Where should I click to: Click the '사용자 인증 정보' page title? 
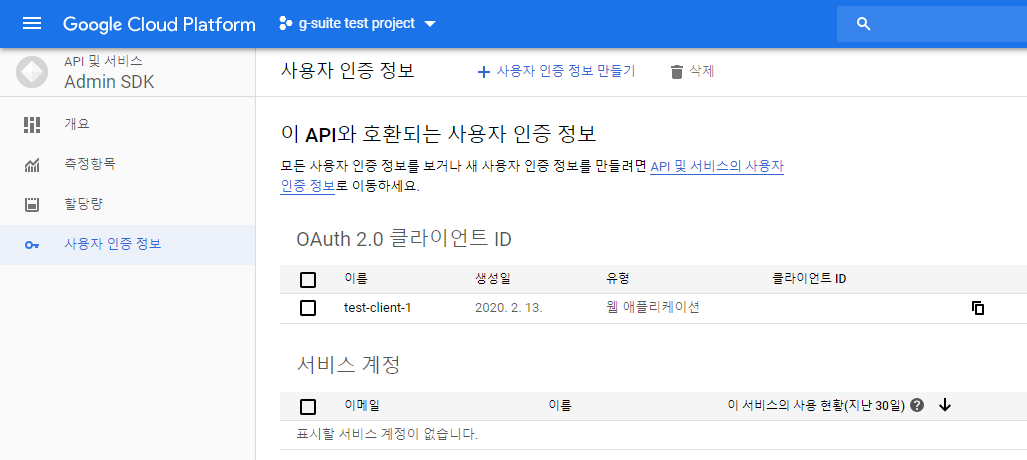348,71
